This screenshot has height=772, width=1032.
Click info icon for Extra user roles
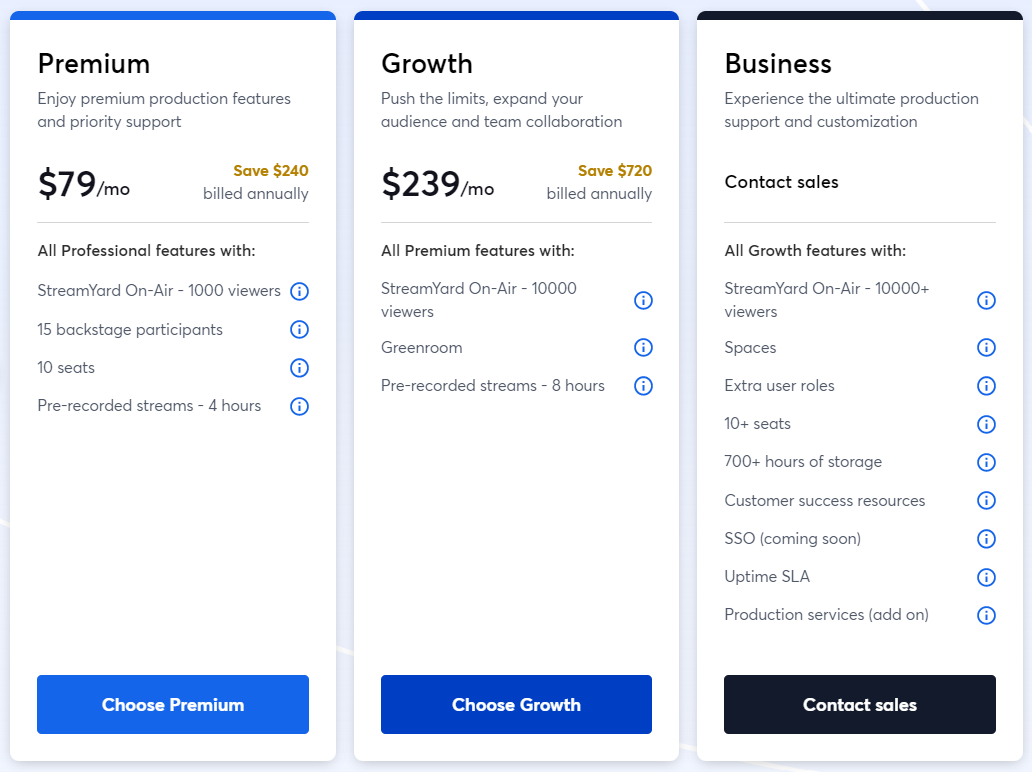click(x=986, y=386)
